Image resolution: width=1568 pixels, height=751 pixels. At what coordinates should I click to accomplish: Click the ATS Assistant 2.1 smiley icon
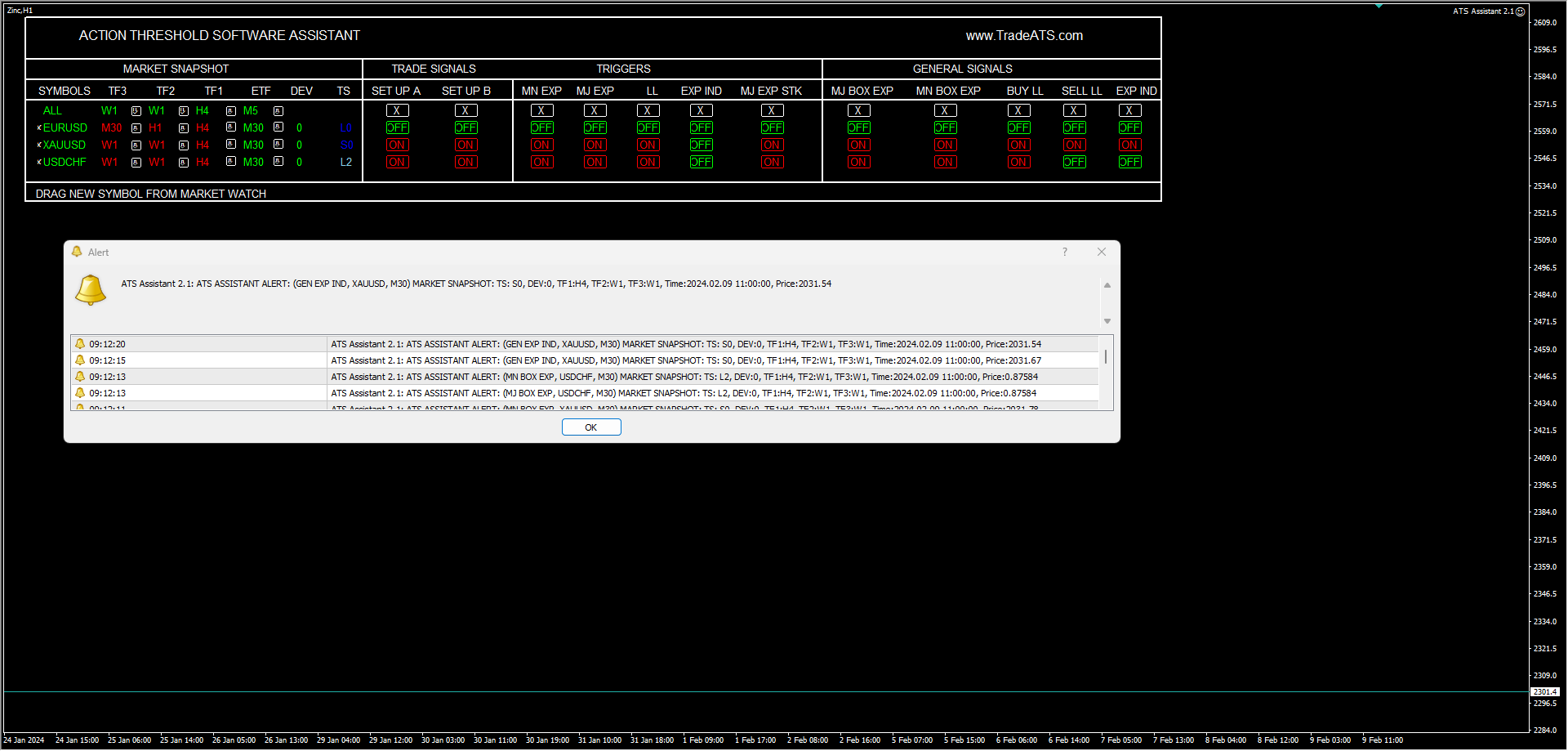coord(1521,11)
